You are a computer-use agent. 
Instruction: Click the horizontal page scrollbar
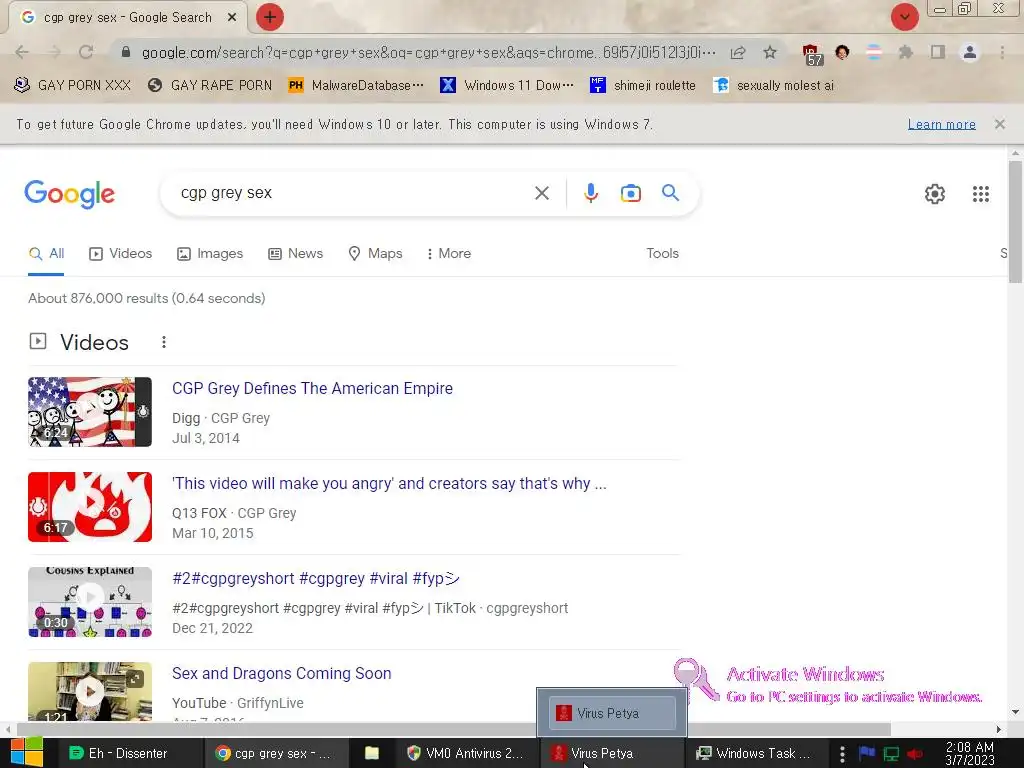click(x=453, y=729)
